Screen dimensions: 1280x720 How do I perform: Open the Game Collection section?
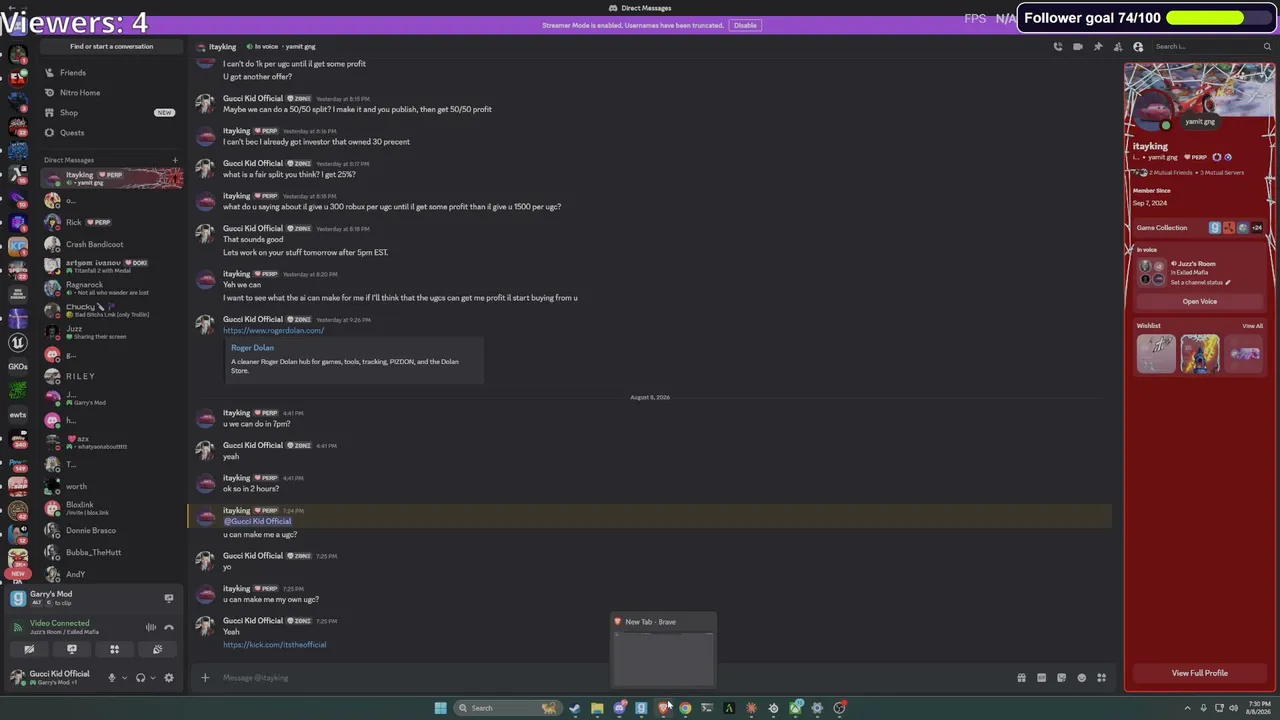(x=1200, y=228)
